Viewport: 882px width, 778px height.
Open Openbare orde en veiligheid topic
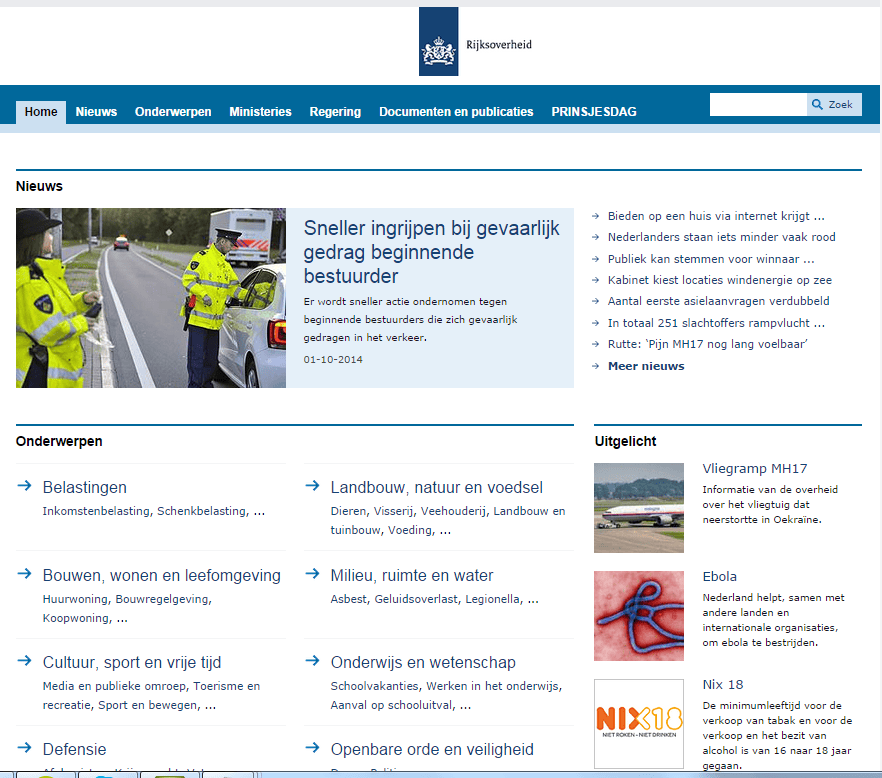(432, 749)
